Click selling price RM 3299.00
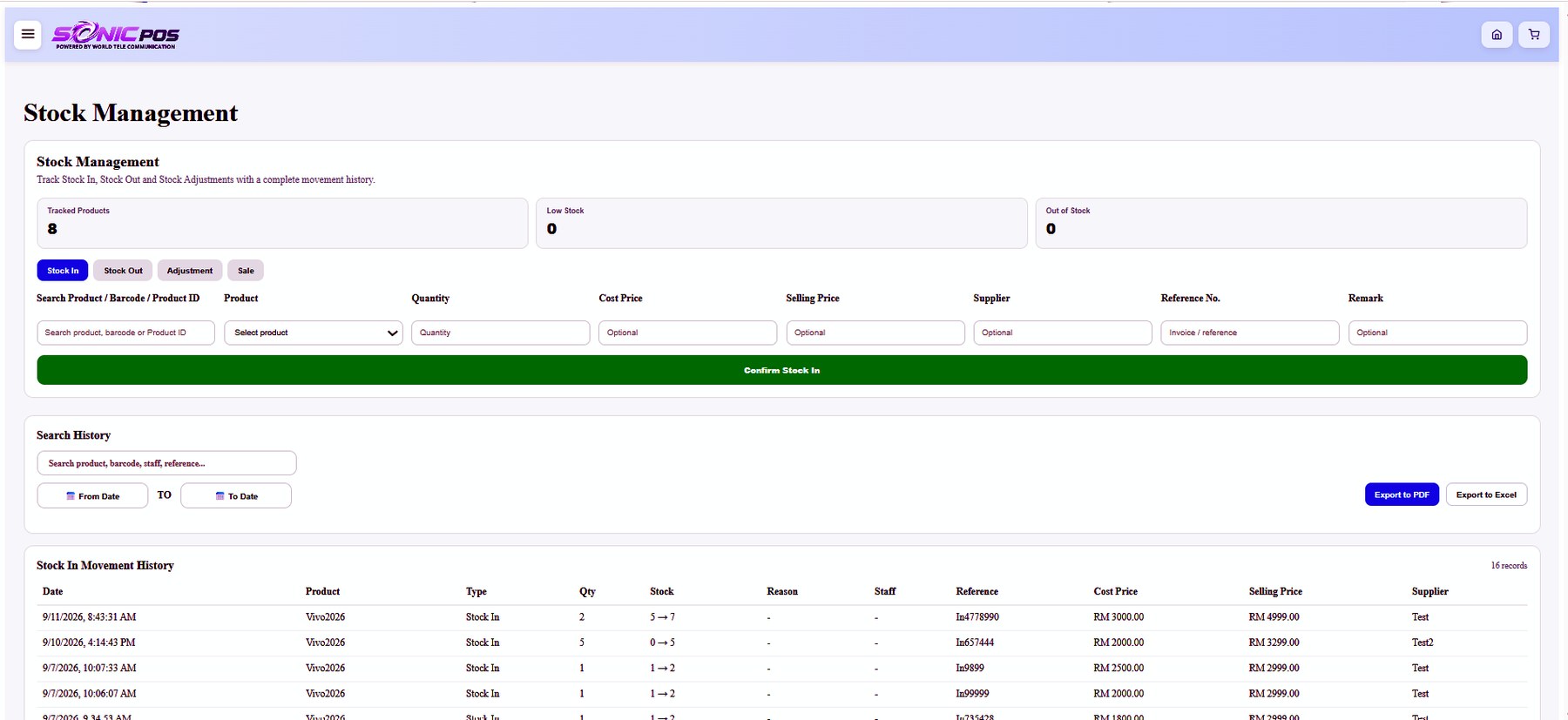 (1274, 643)
